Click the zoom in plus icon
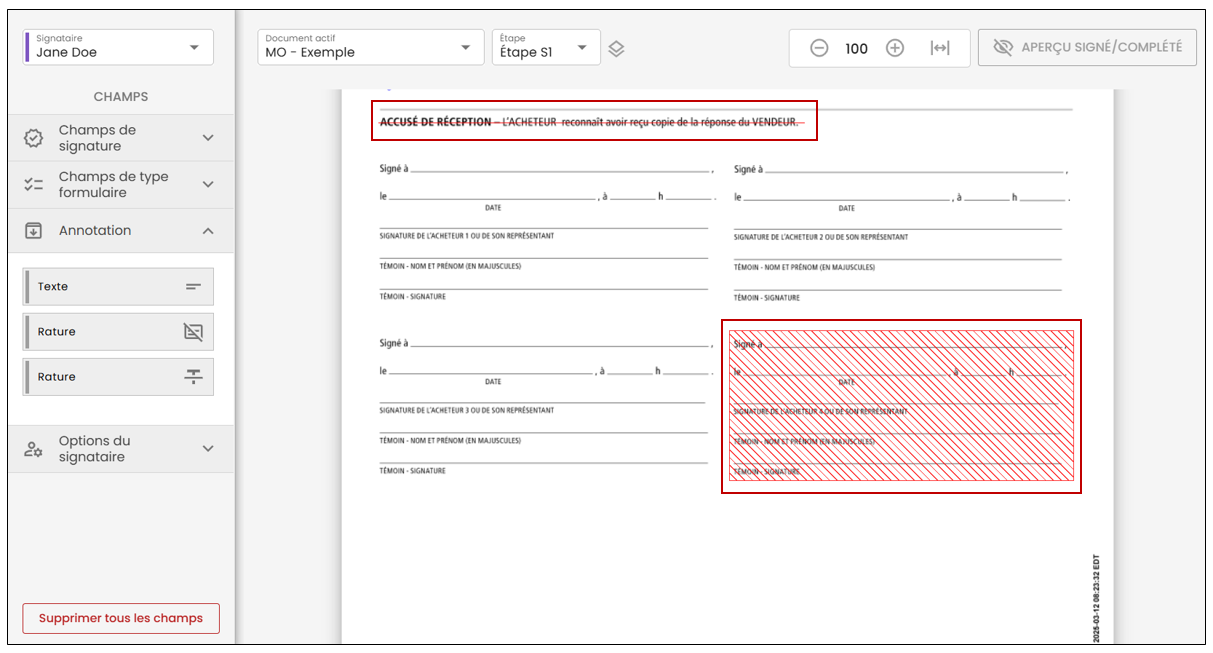 coord(895,48)
